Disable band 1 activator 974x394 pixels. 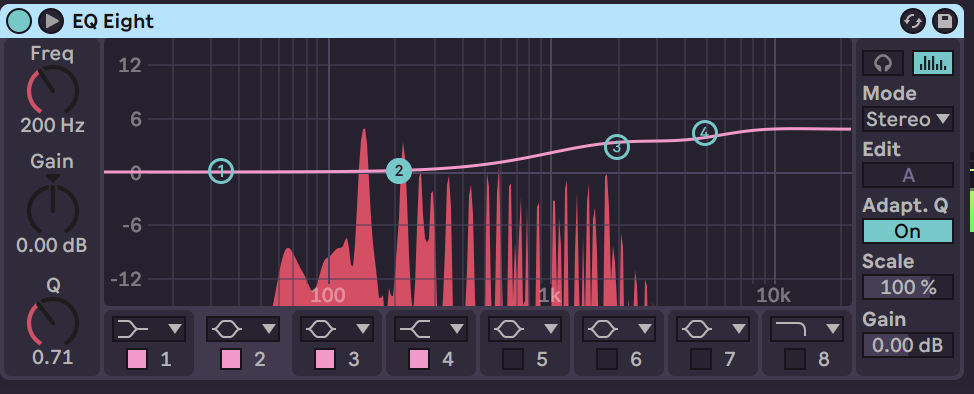point(137,359)
